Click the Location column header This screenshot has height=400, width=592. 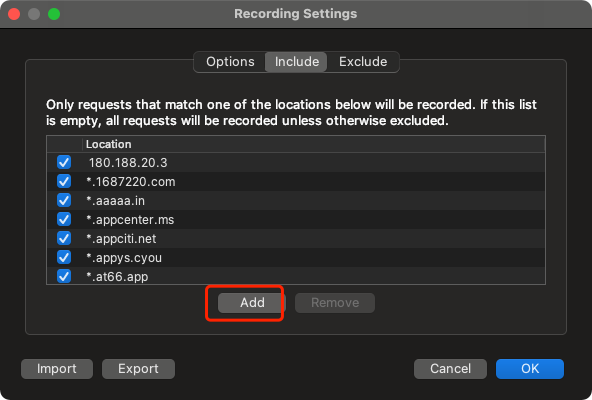coord(109,144)
